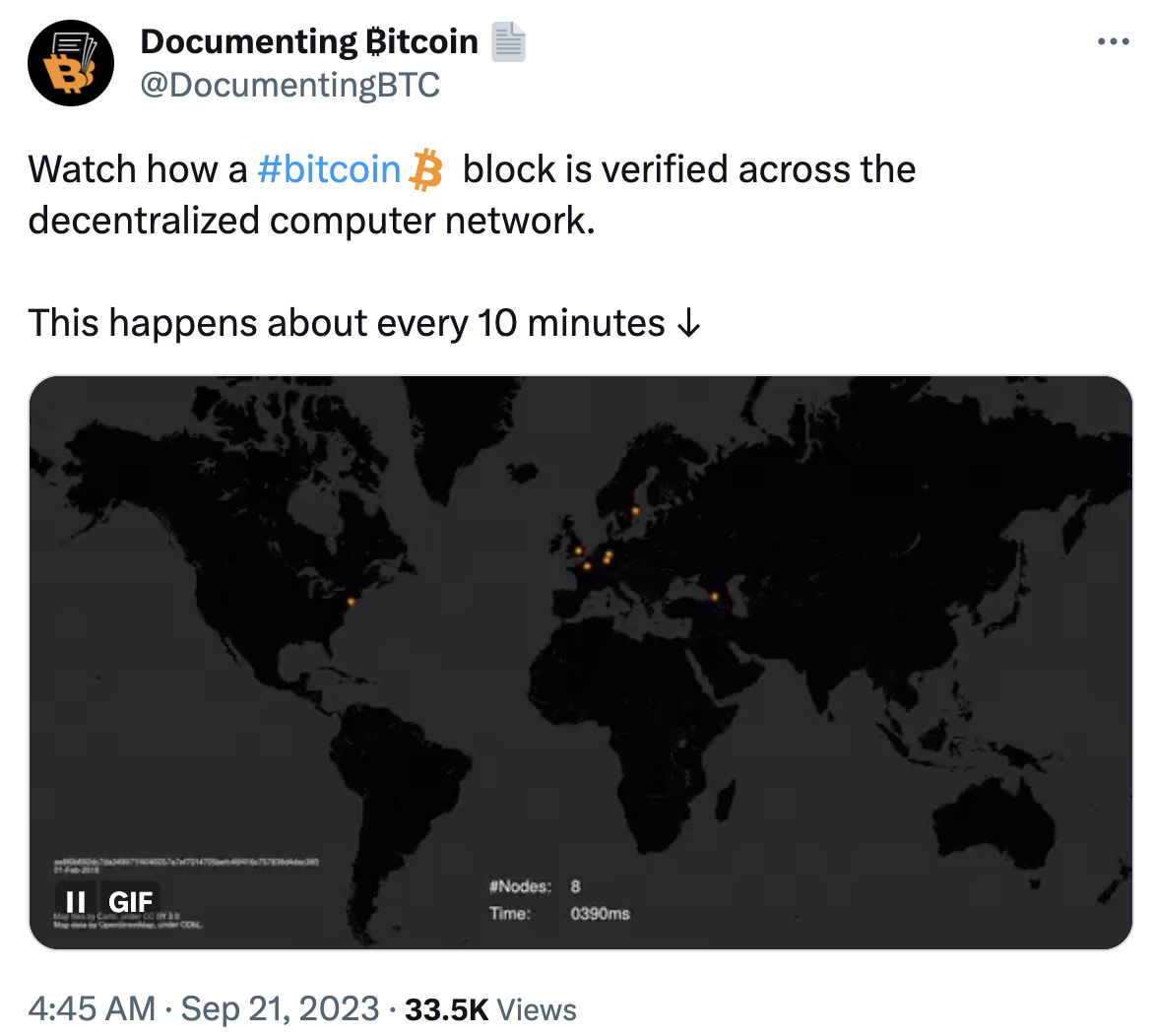Open the tweet options with the three-dot icon

(x=1114, y=39)
